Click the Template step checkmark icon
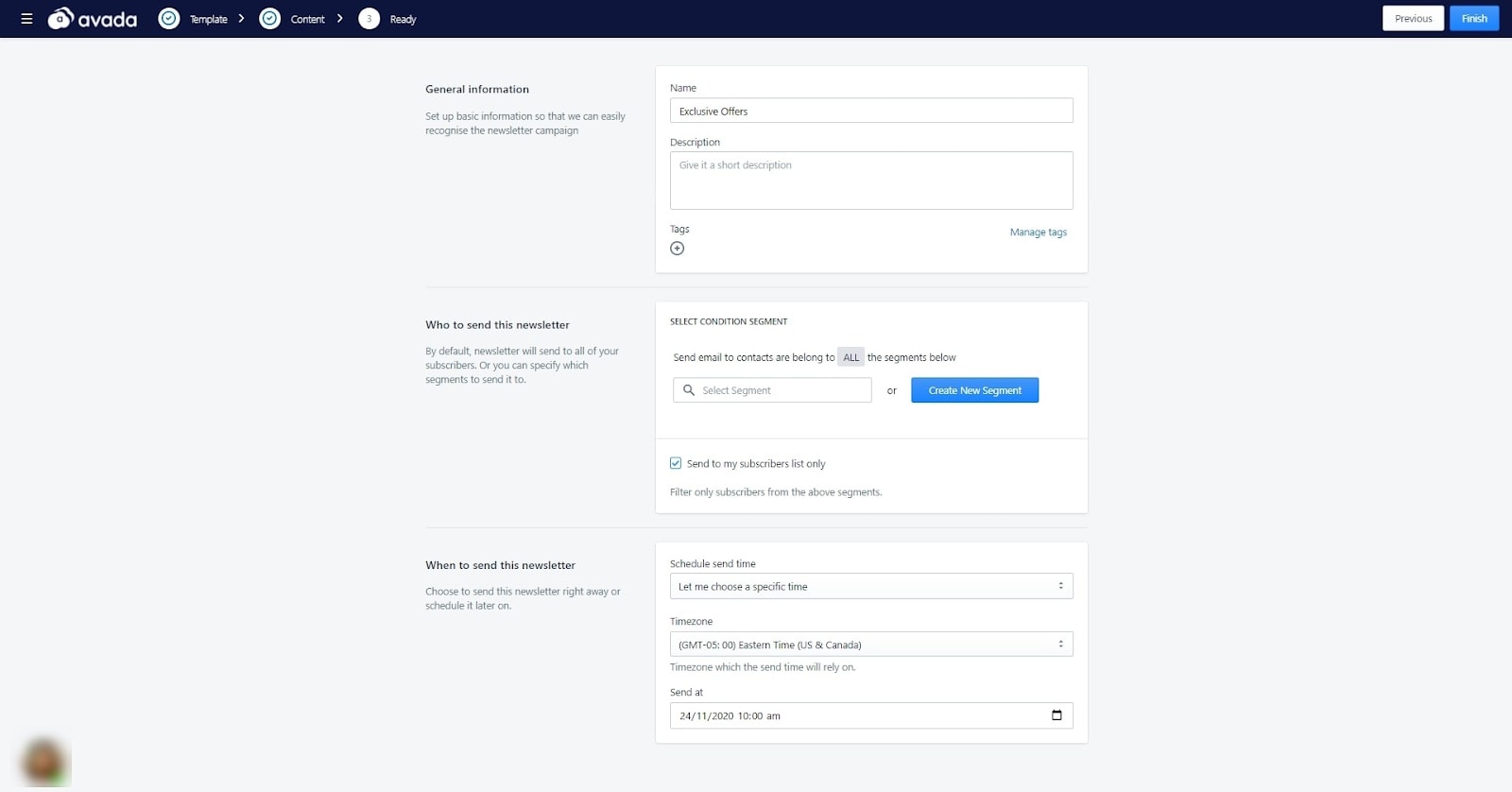This screenshot has width=1512, height=792. [169, 19]
